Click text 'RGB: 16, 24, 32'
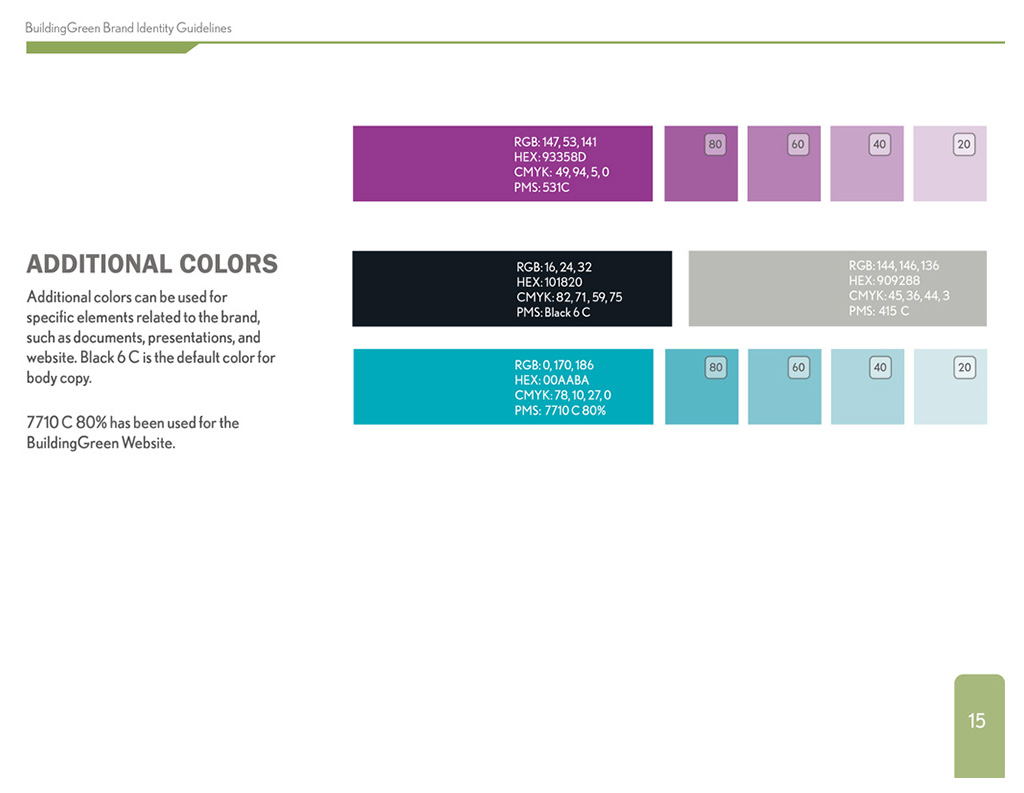This screenshot has height=793, width=1024. tap(554, 267)
